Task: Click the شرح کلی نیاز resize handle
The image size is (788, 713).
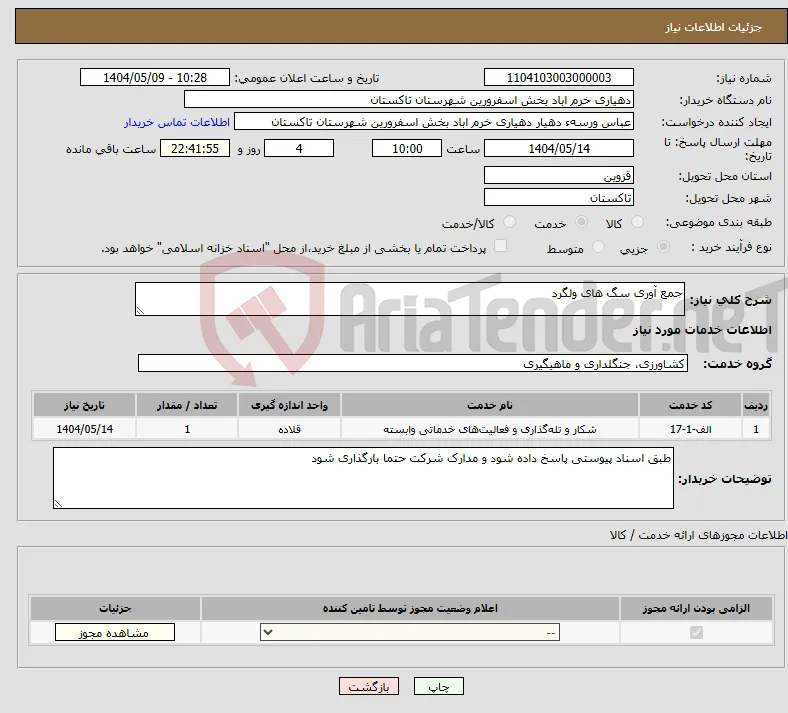Action: [x=140, y=311]
